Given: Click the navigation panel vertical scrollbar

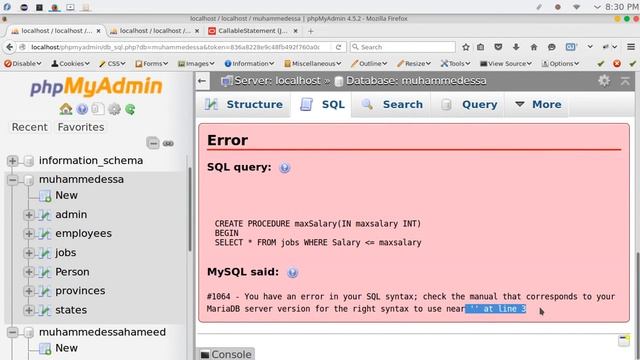Looking at the screenshot, I should (190, 209).
